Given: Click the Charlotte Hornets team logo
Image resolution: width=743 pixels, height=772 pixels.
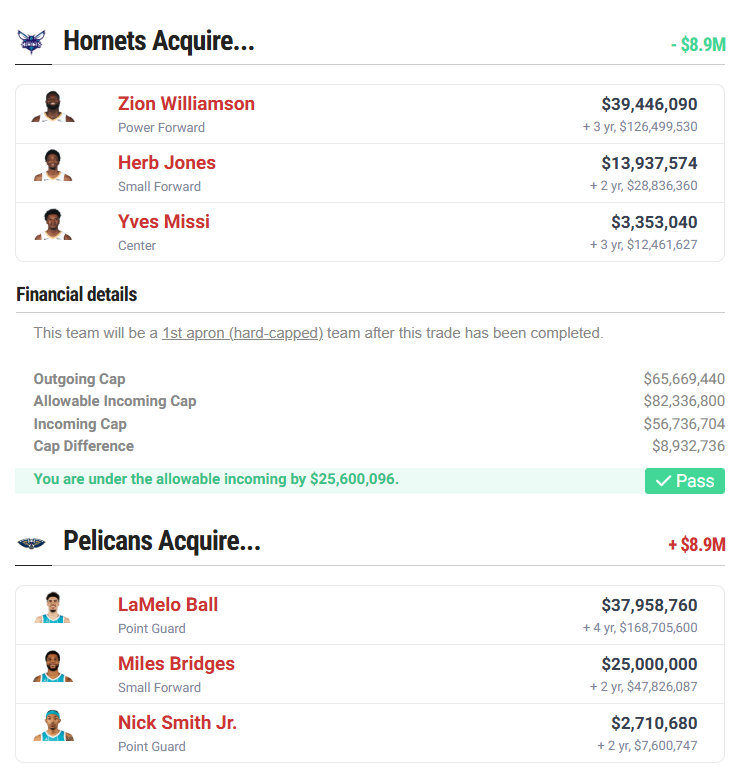Looking at the screenshot, I should 32,42.
